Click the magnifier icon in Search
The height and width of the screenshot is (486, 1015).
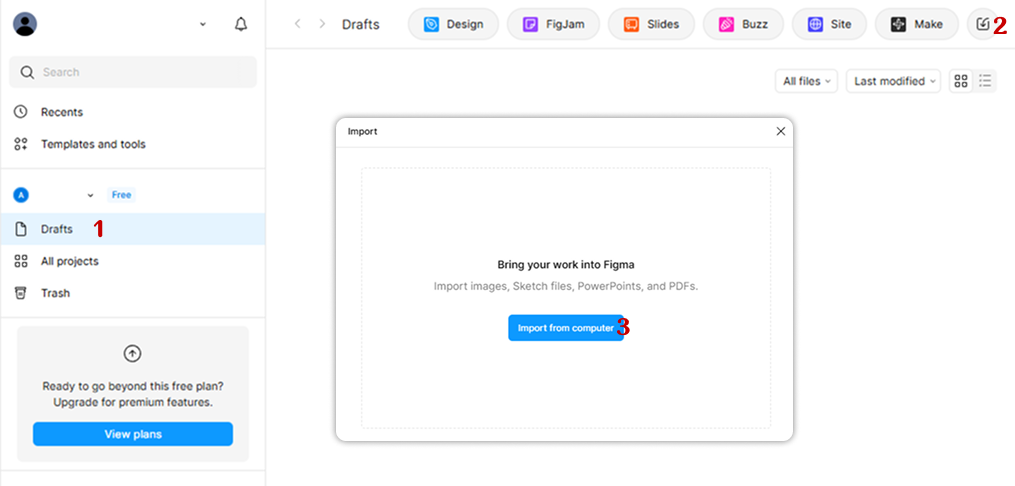click(x=27, y=72)
